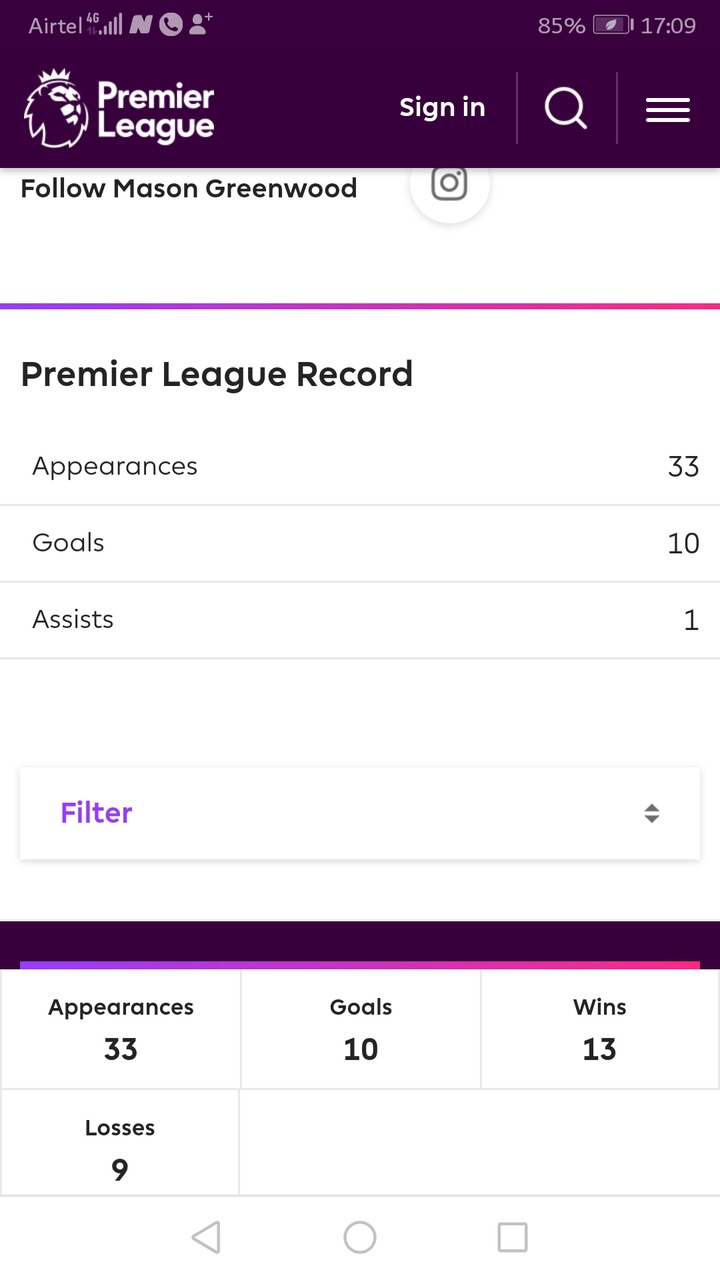Viewport: 720px width, 1280px height.
Task: Tap the Follow Mason Greenwood text
Action: [x=189, y=188]
